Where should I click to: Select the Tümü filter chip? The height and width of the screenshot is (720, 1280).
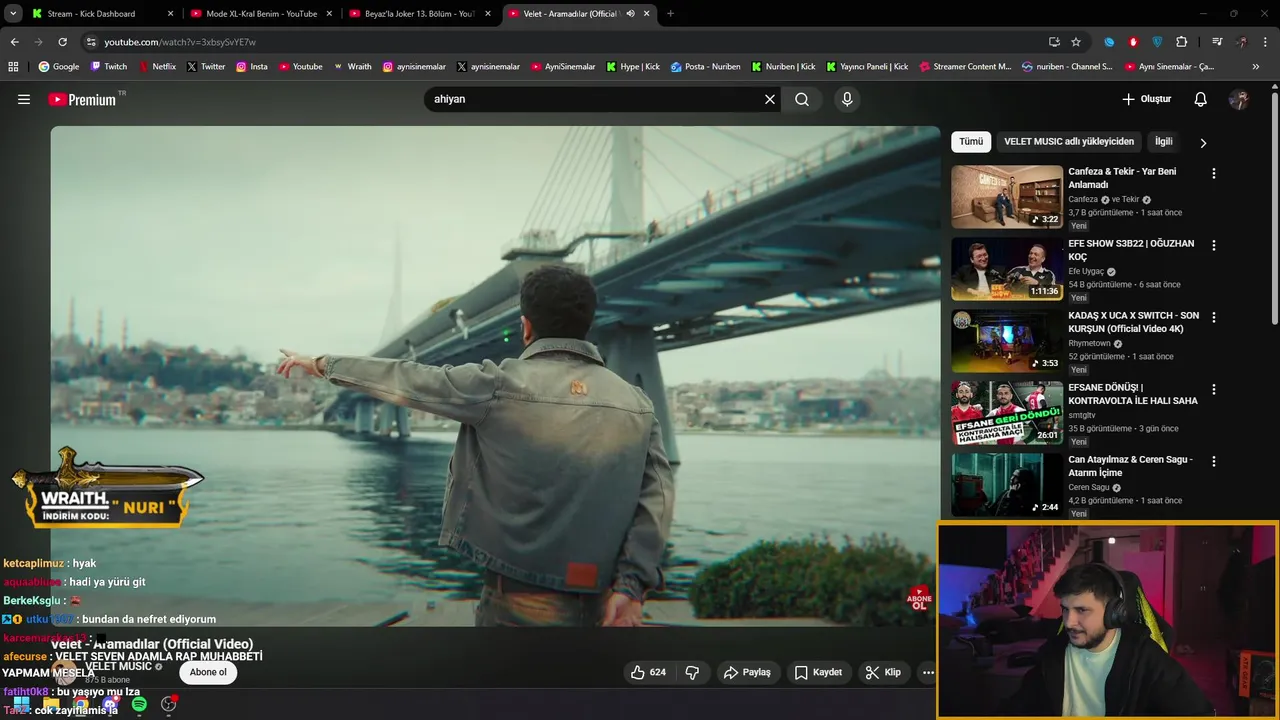971,141
